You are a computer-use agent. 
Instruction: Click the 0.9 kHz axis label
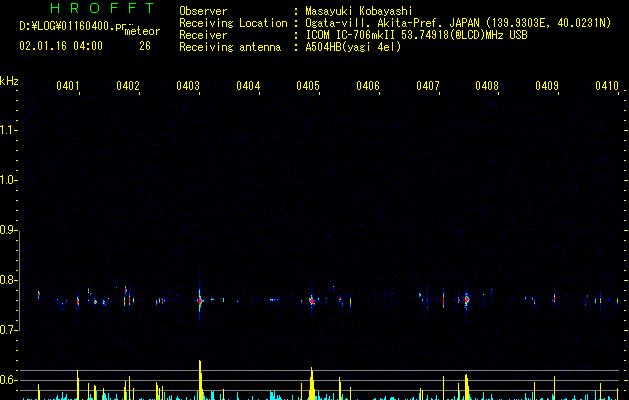click(8, 230)
